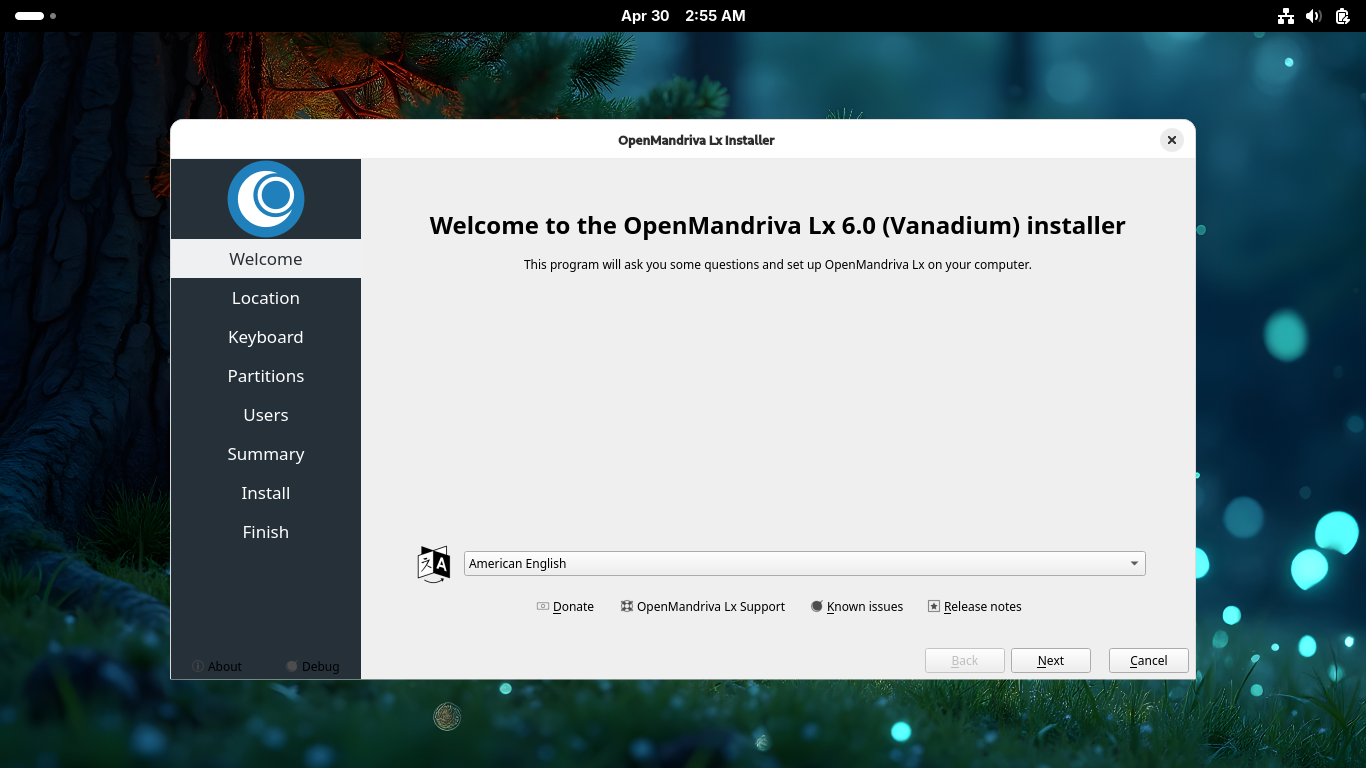This screenshot has height=768, width=1366.
Task: Proceed with the Next button
Action: coord(1051,660)
